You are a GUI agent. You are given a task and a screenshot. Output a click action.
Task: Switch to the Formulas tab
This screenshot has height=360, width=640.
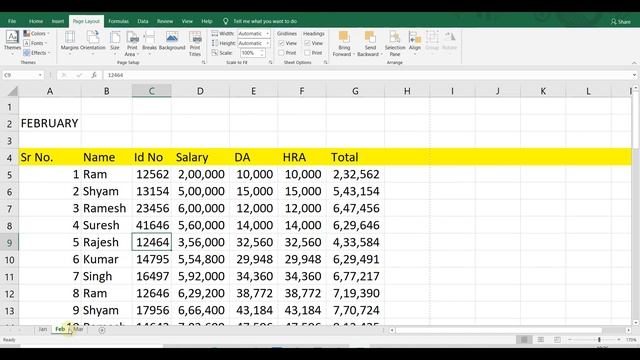click(x=118, y=21)
